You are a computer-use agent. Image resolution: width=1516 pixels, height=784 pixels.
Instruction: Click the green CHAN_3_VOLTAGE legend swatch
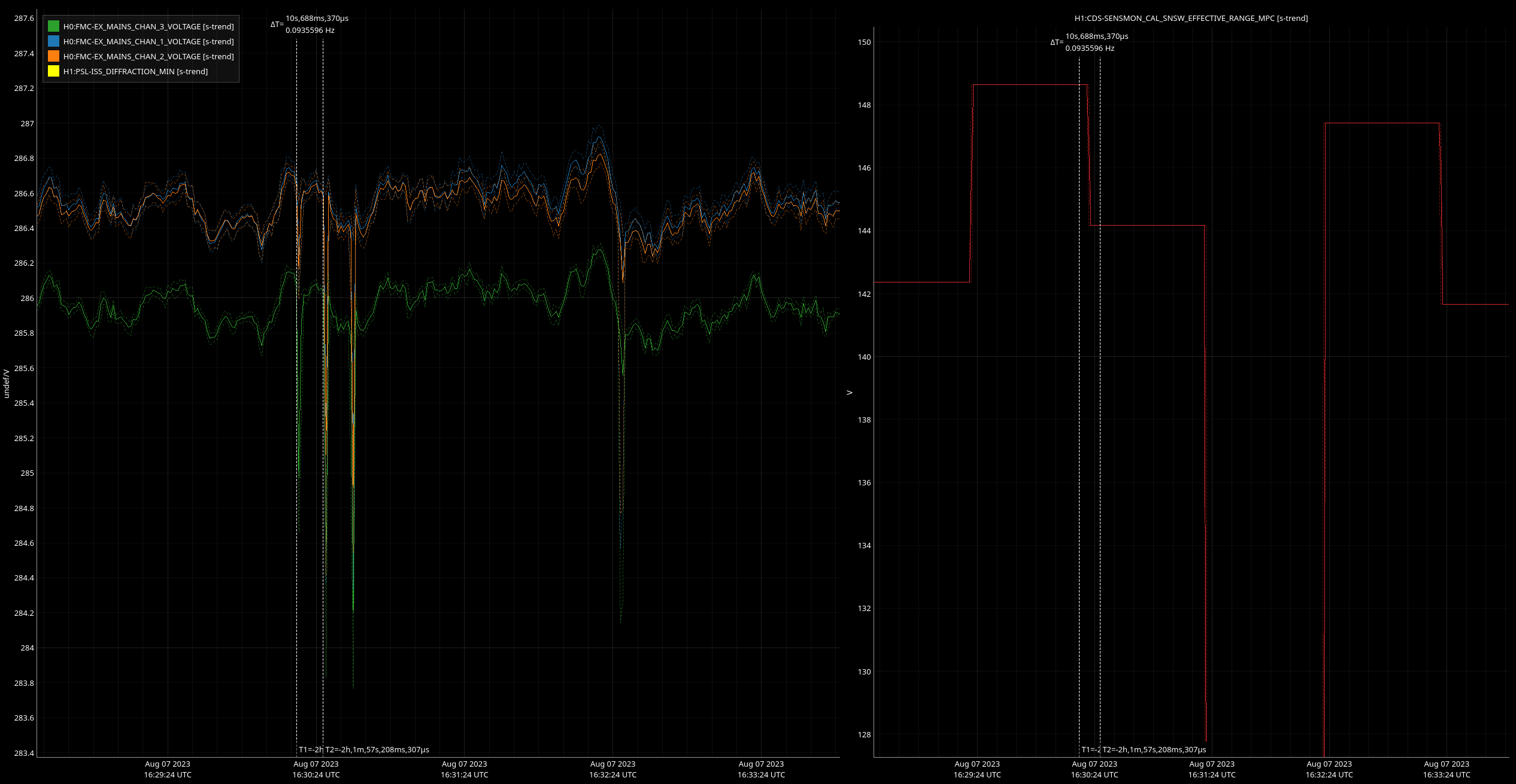coord(53,26)
